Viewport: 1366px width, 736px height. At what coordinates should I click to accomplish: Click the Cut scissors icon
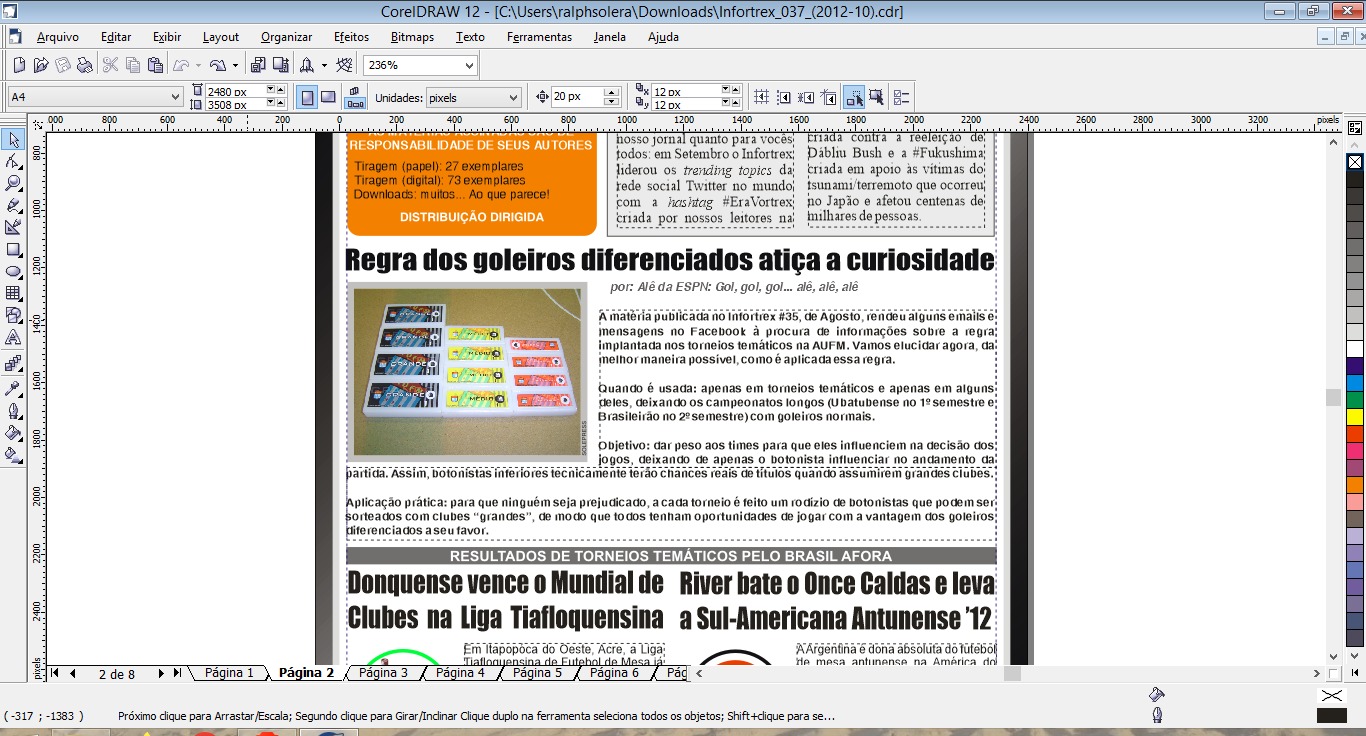(x=110, y=65)
